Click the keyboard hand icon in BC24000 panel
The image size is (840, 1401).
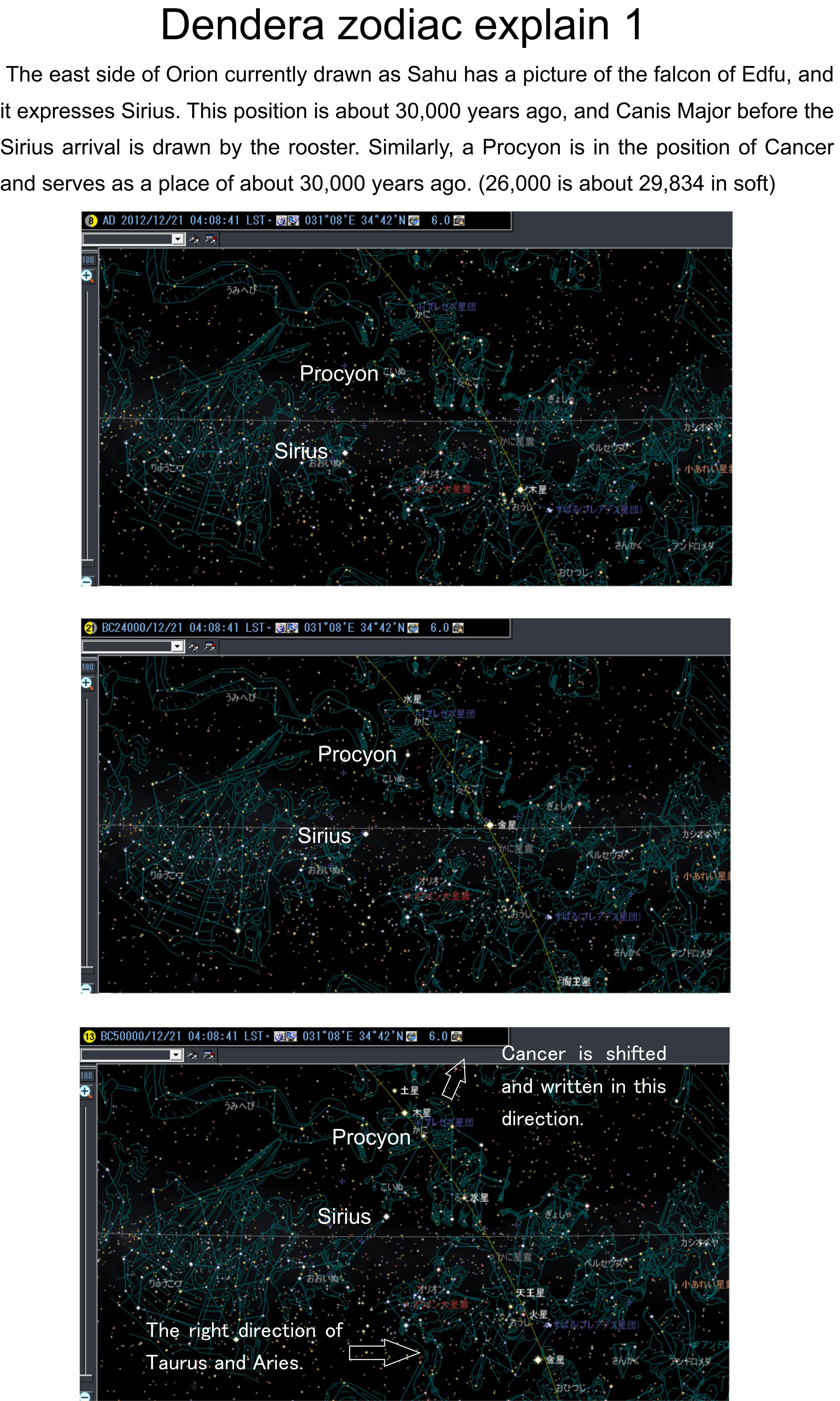pyautogui.click(x=458, y=627)
